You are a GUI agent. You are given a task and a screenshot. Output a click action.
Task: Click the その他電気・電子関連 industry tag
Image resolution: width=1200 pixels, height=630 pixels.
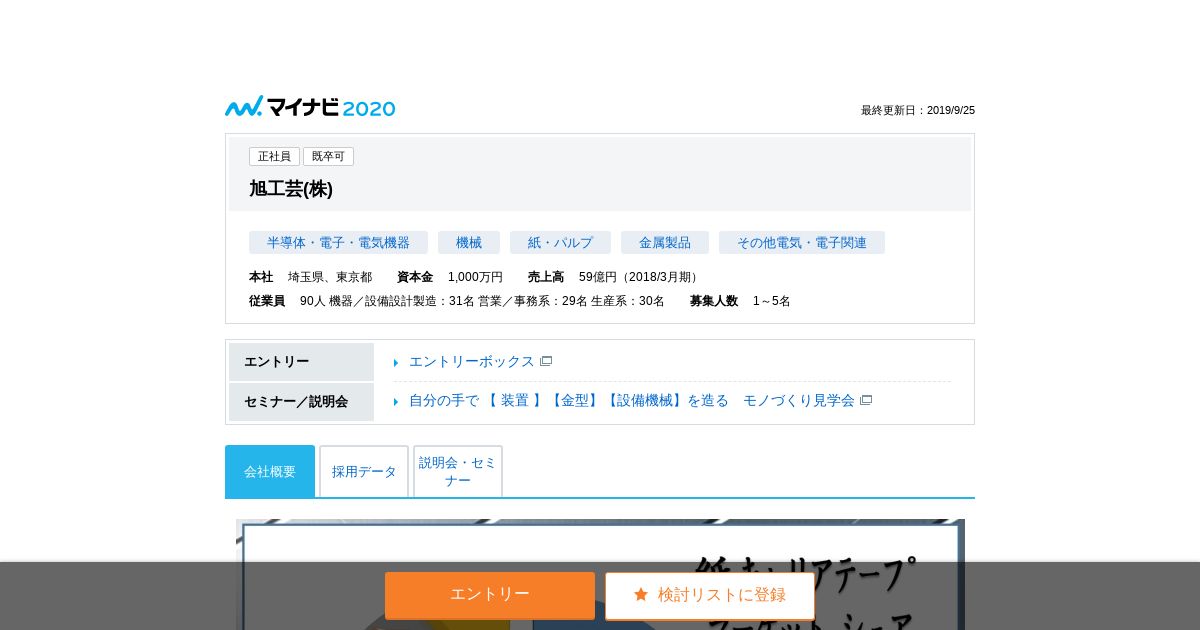click(x=802, y=242)
